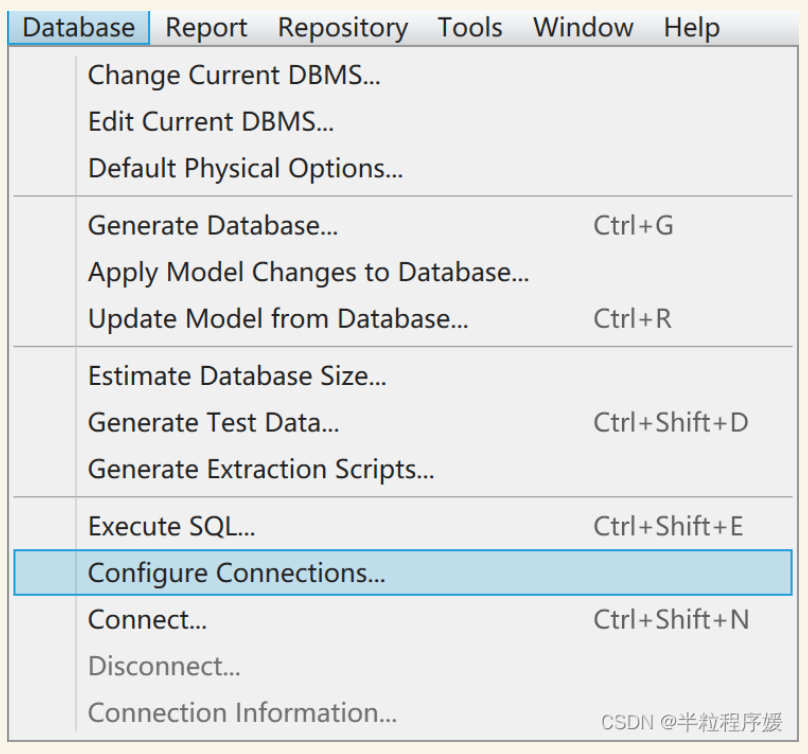Open the Database menu
Viewport: 808px width, 754px height.
coord(79,27)
